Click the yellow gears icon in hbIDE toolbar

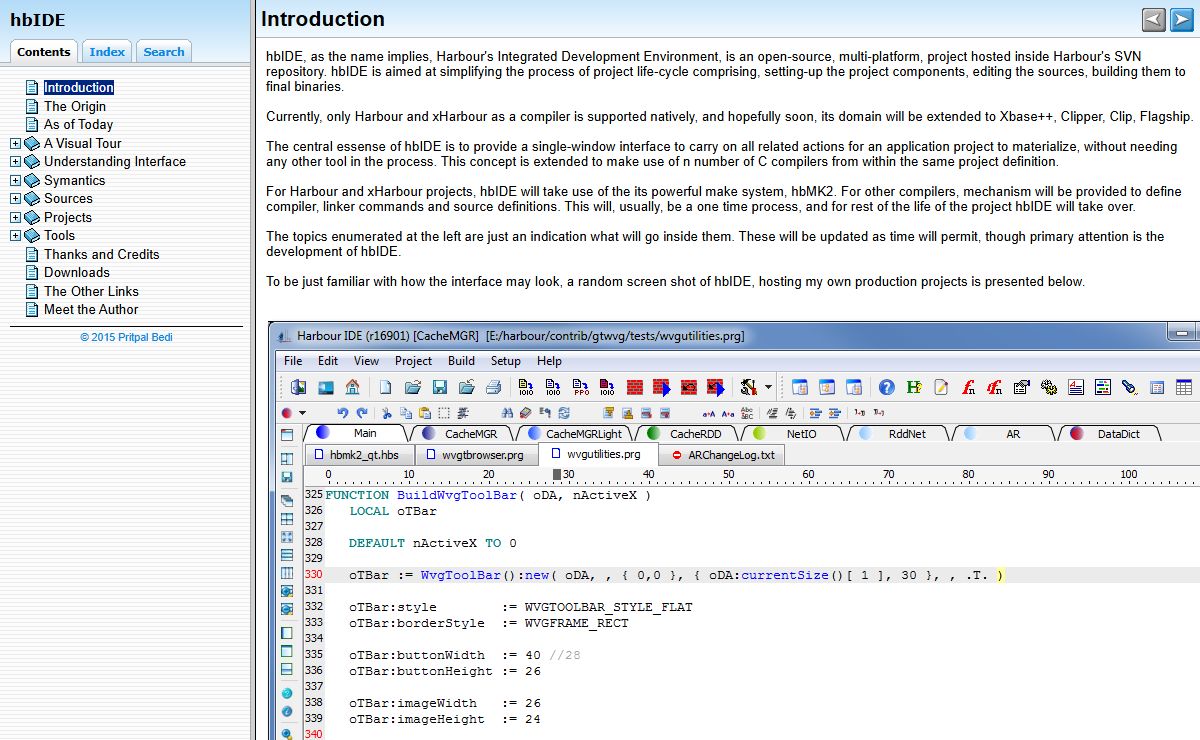1049,387
